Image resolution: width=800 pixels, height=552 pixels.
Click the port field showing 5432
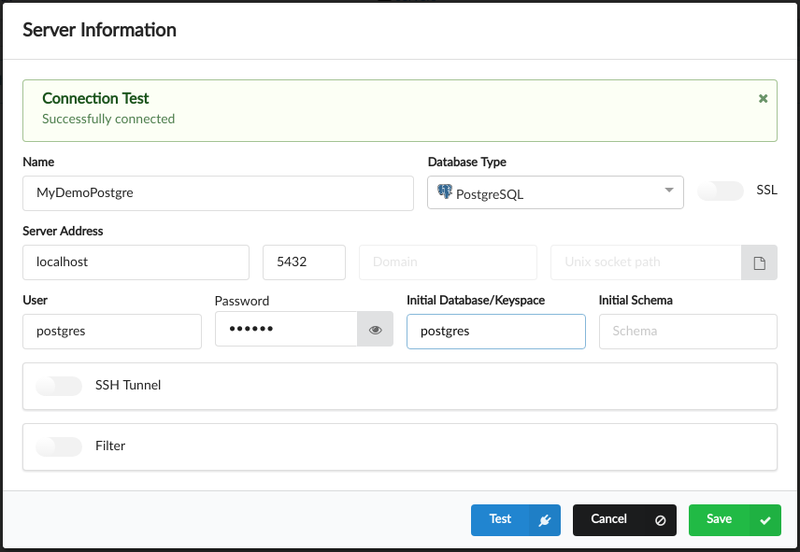[303, 262]
